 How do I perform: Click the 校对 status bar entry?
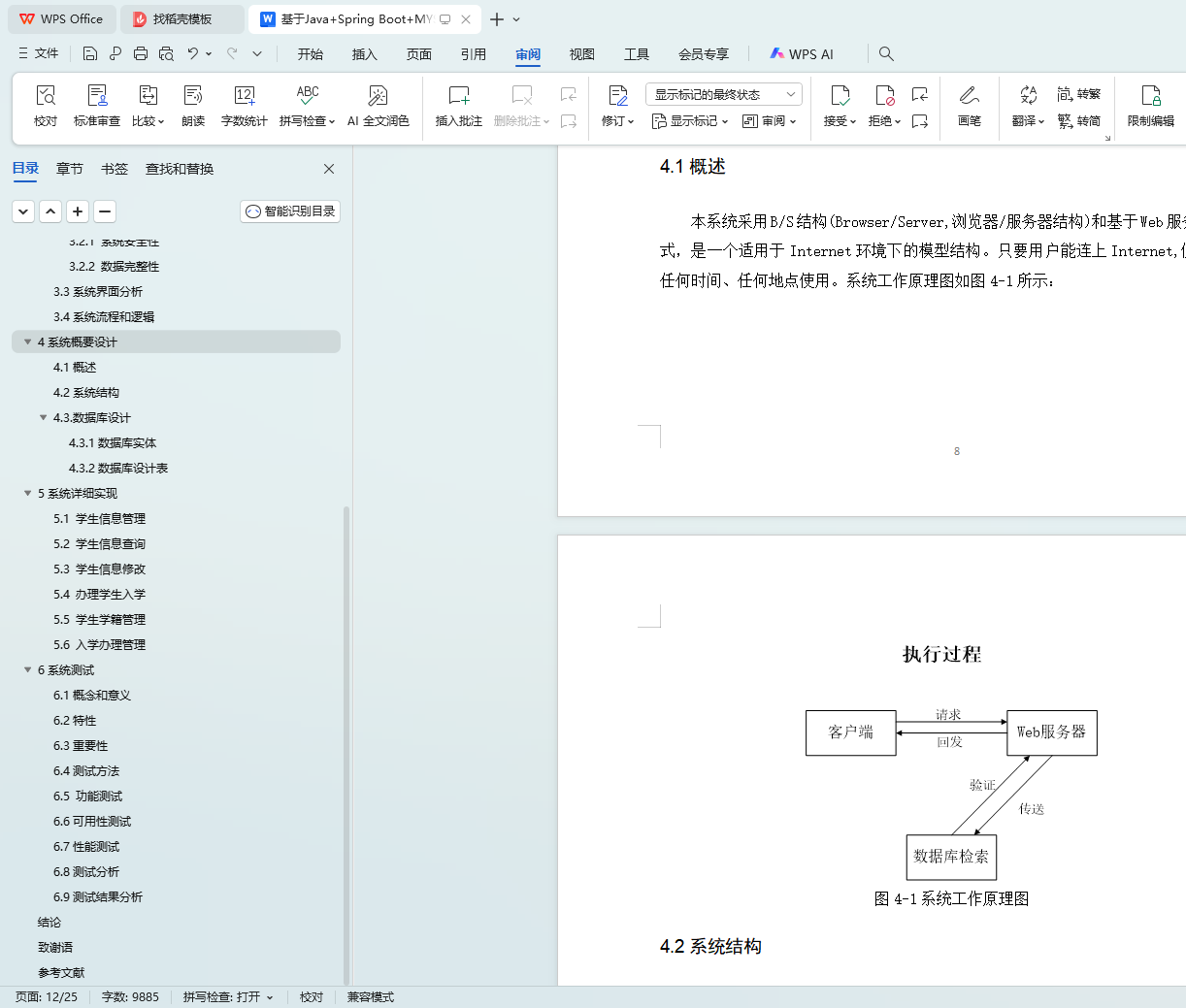pyautogui.click(x=312, y=997)
